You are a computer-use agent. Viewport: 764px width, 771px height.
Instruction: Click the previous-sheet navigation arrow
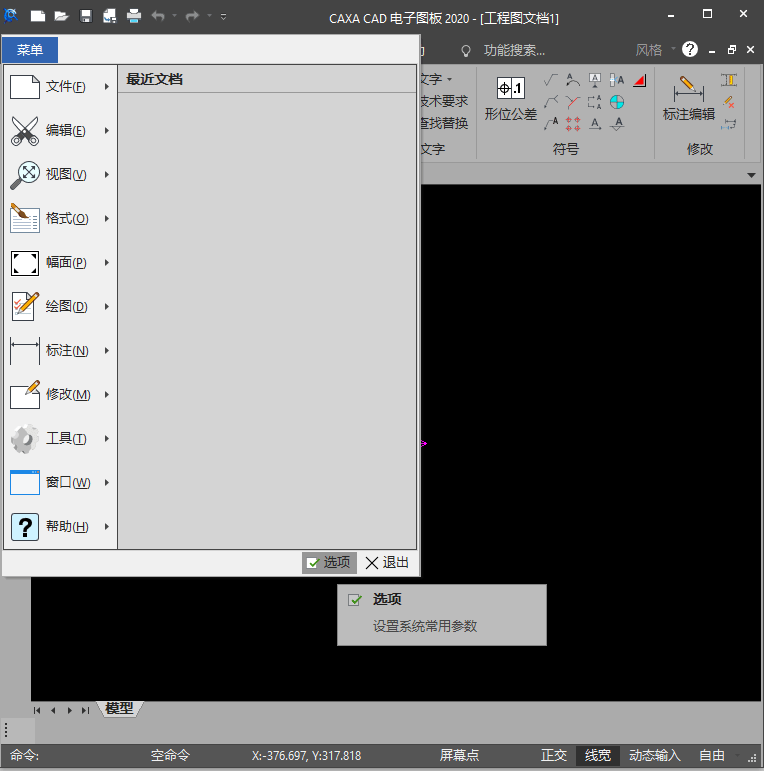click(x=53, y=710)
